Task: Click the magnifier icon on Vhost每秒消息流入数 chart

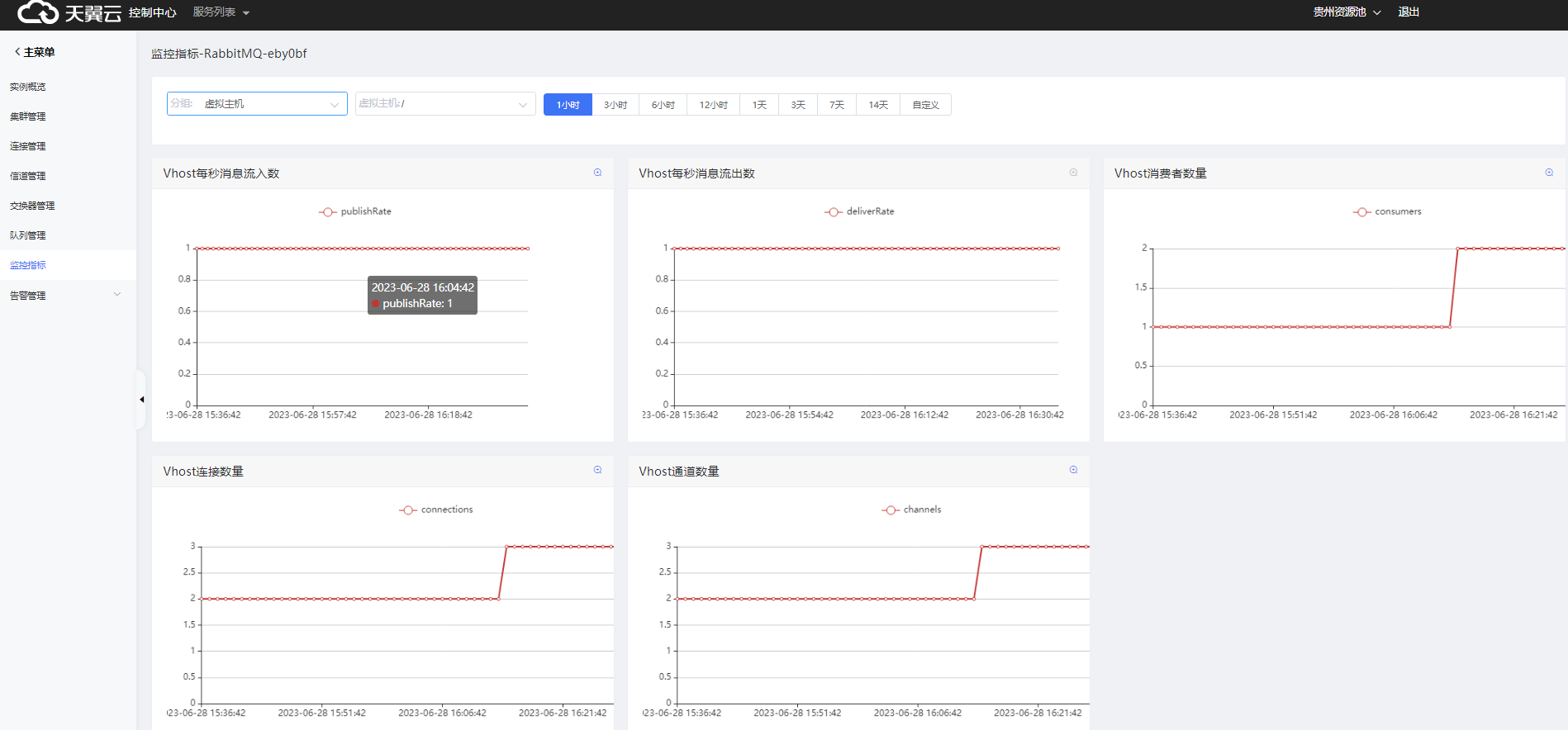Action: 597,173
